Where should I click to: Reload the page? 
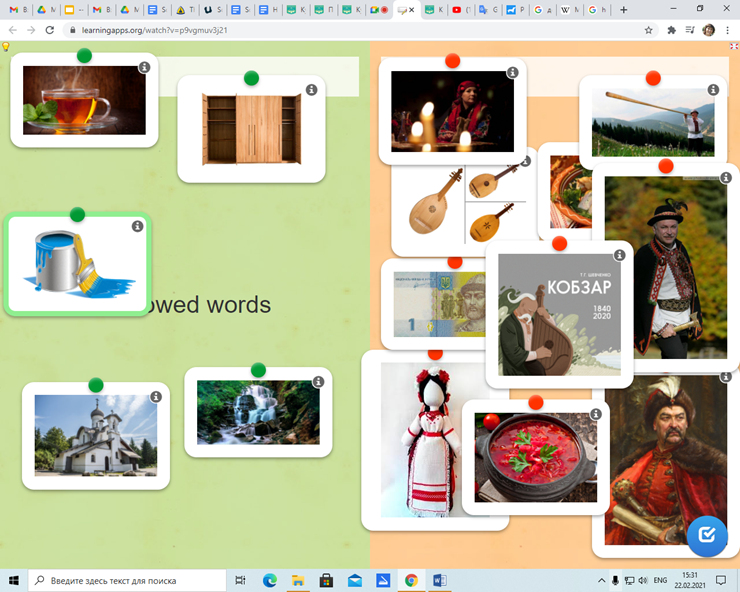50,30
